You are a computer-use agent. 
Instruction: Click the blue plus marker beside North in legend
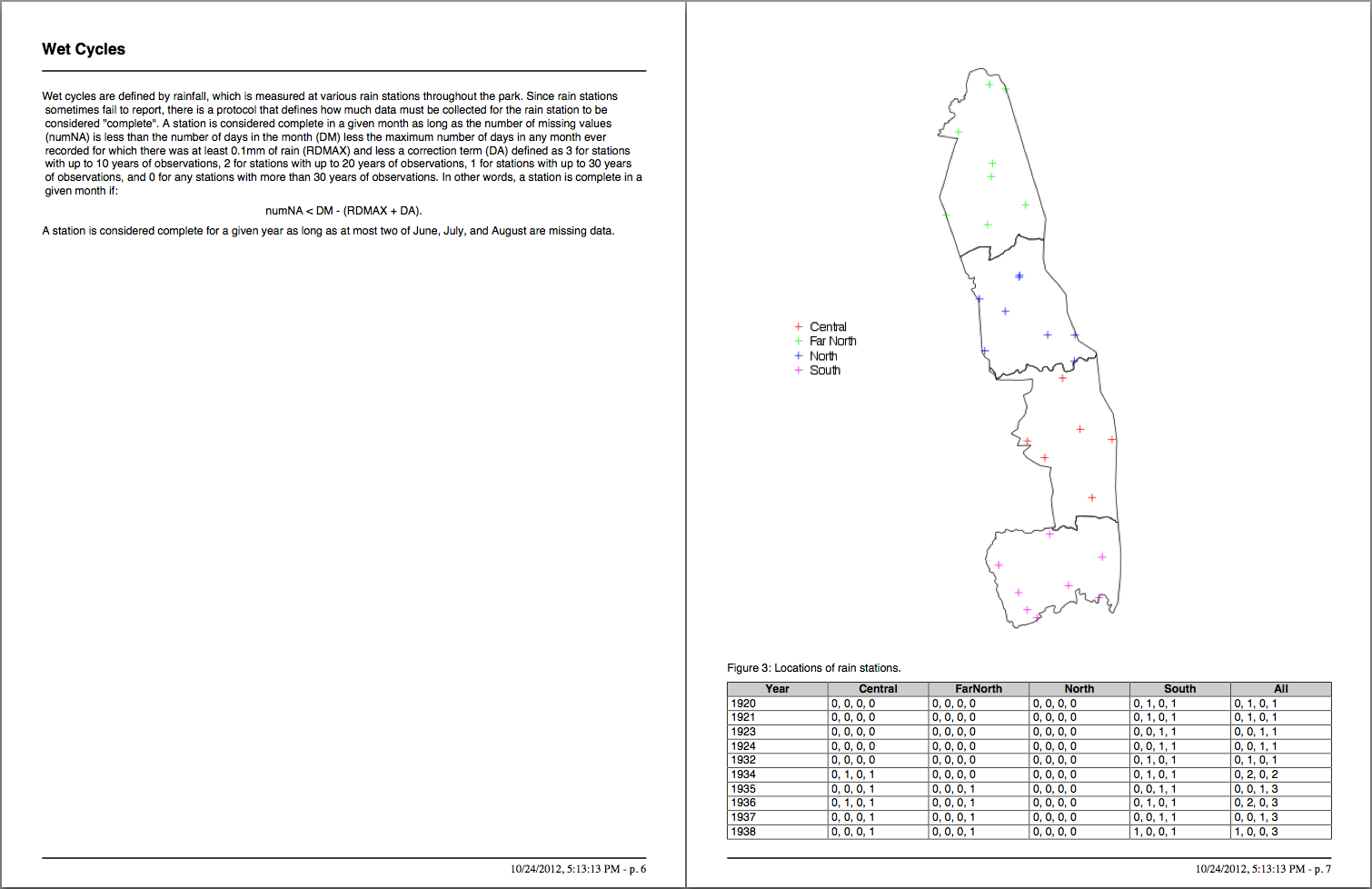[799, 355]
